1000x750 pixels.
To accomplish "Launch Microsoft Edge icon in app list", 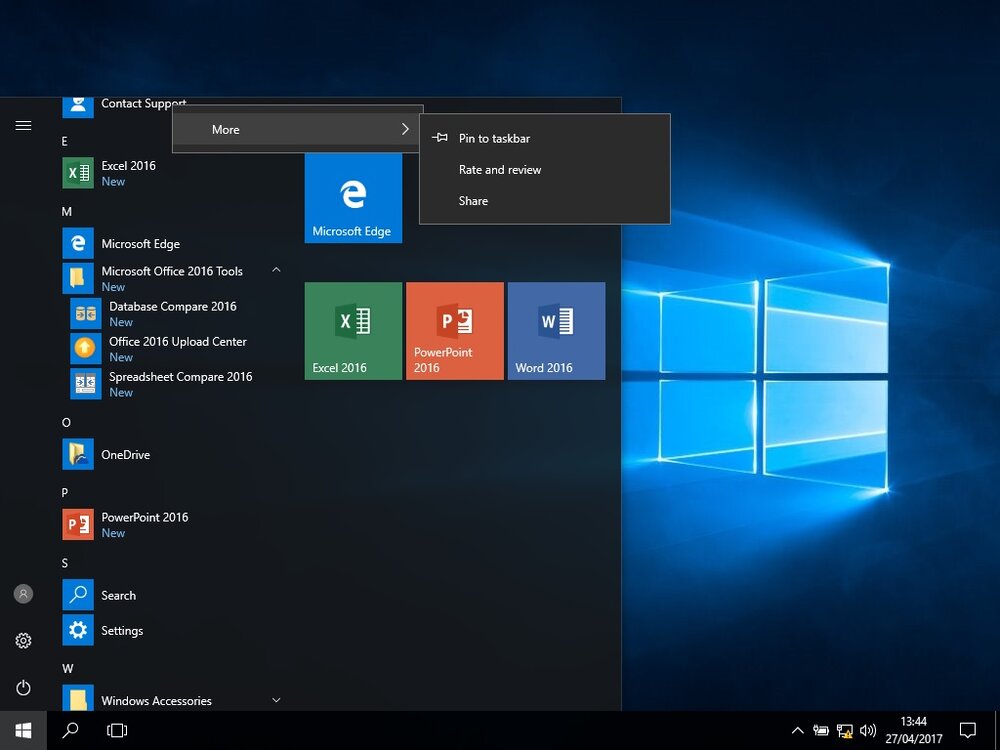I will pyautogui.click(x=78, y=243).
